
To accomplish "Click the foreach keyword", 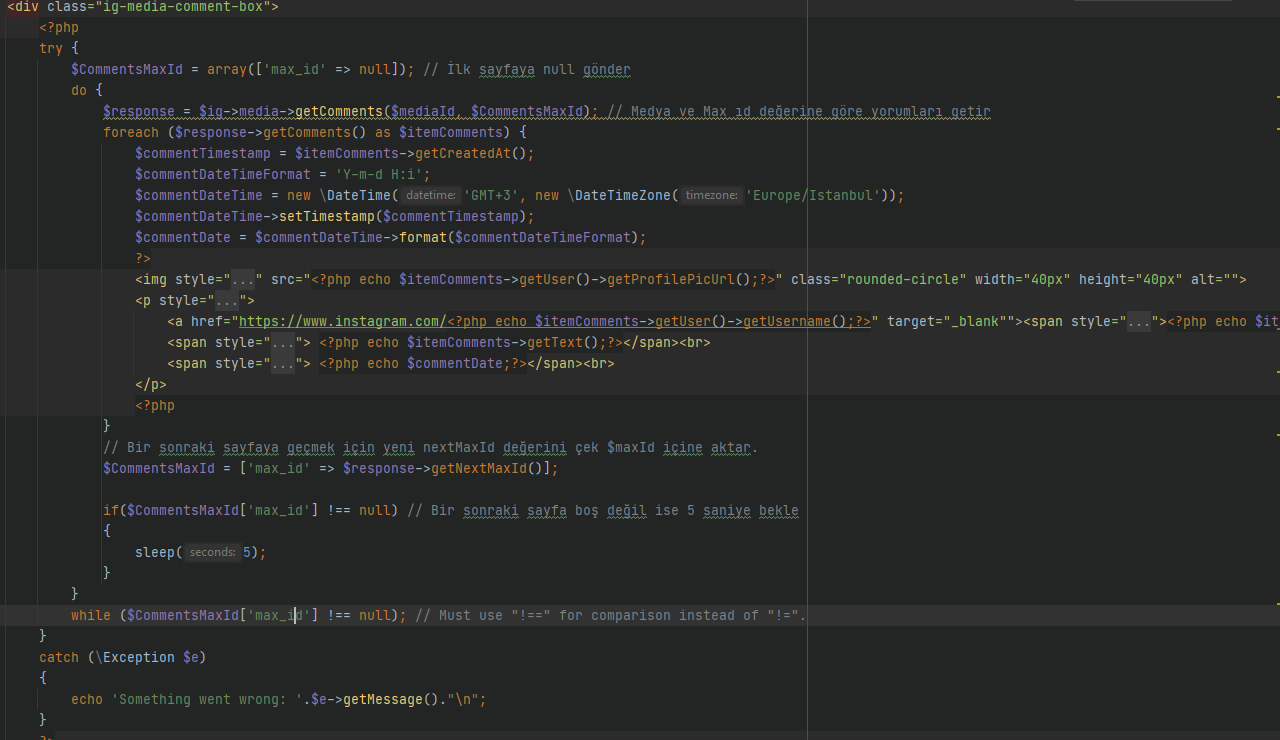I will [x=131, y=133].
